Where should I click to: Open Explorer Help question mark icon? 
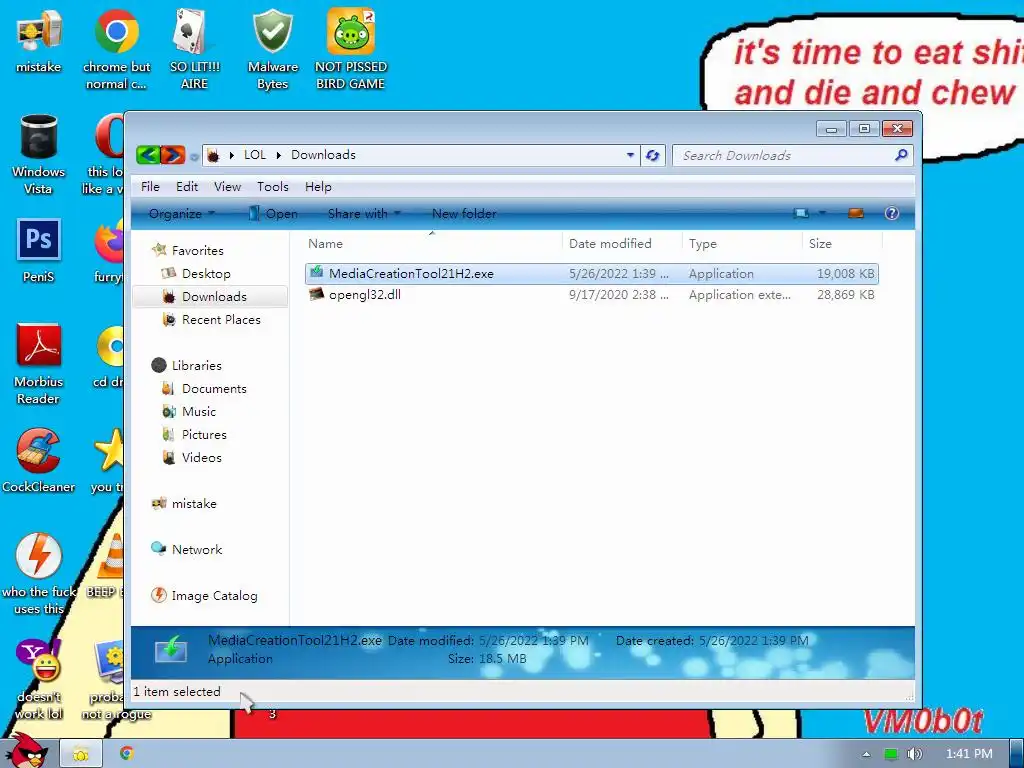pyautogui.click(x=891, y=214)
